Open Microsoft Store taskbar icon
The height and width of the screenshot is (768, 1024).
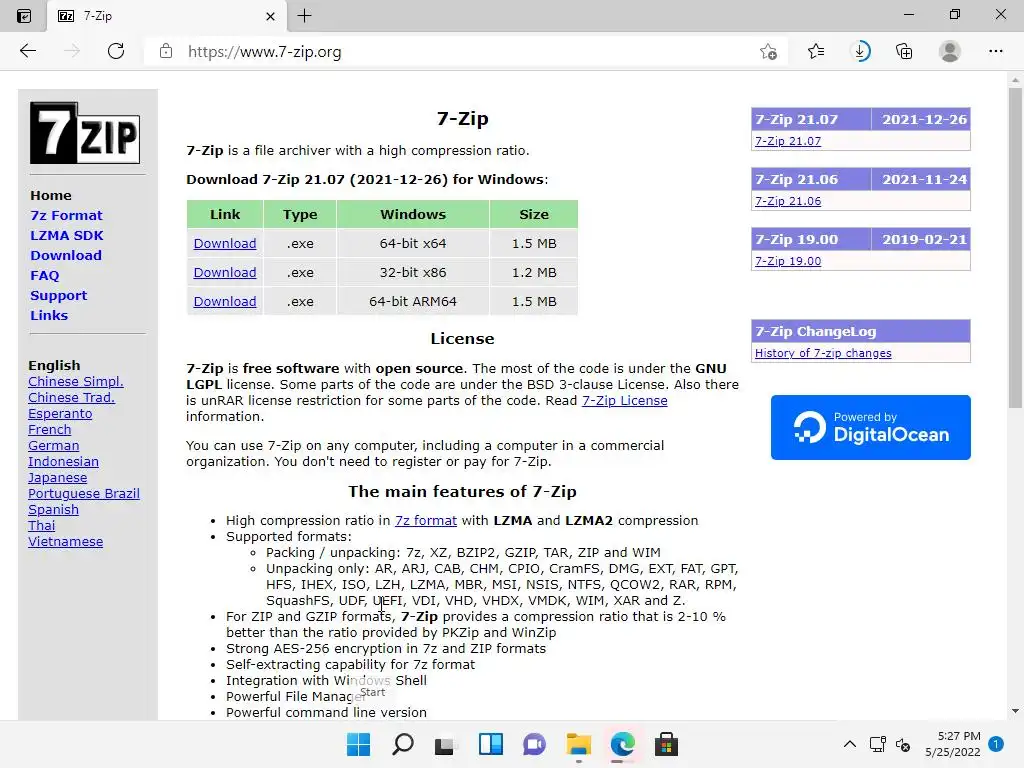[x=666, y=744]
